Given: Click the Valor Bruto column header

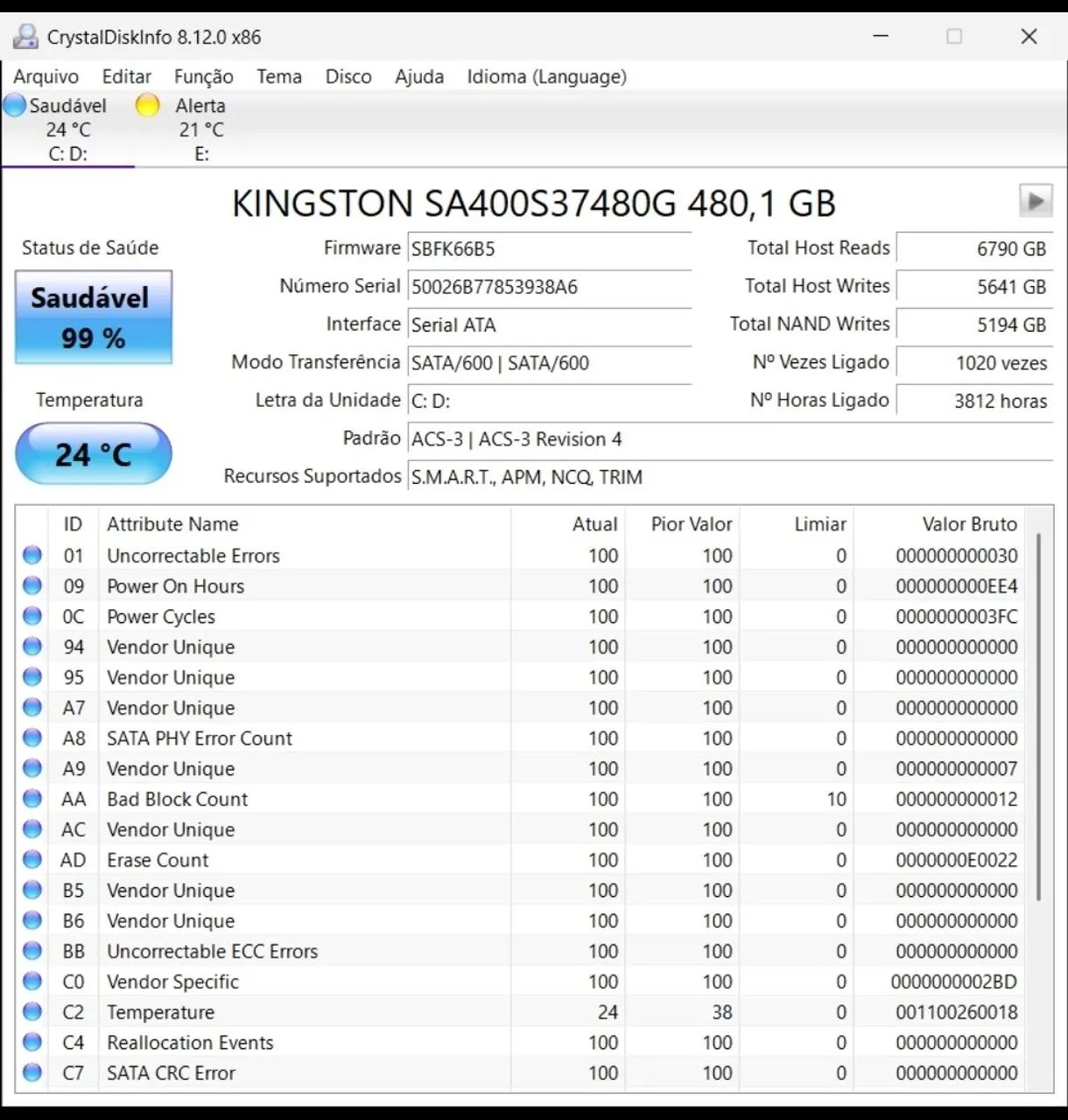Looking at the screenshot, I should pos(939,524).
